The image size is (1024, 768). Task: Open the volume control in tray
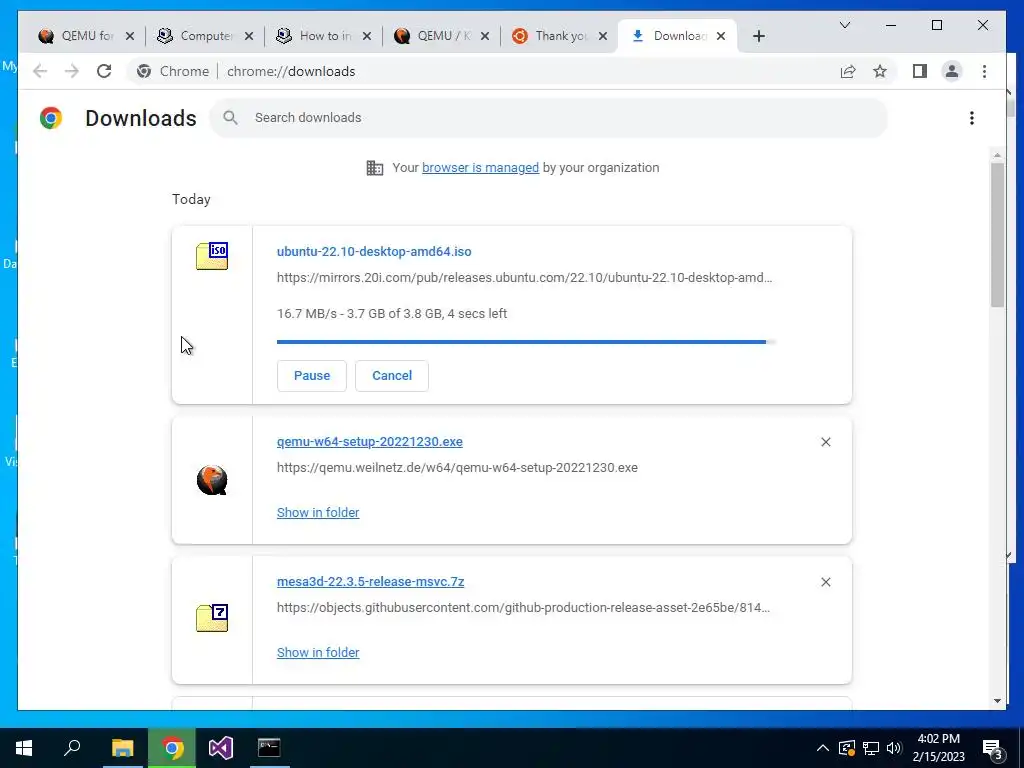tap(894, 748)
